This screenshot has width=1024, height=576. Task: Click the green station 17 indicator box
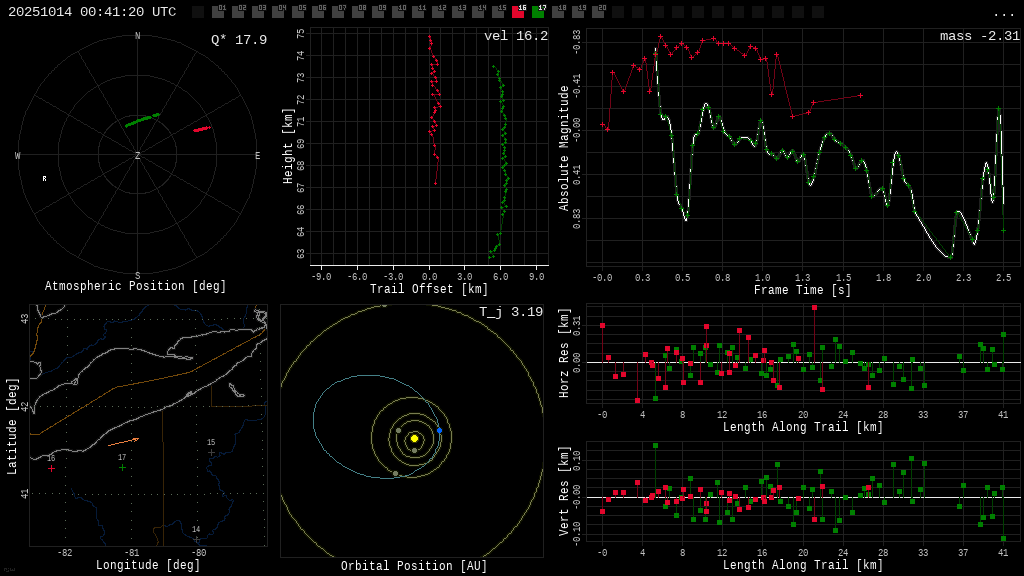point(538,12)
